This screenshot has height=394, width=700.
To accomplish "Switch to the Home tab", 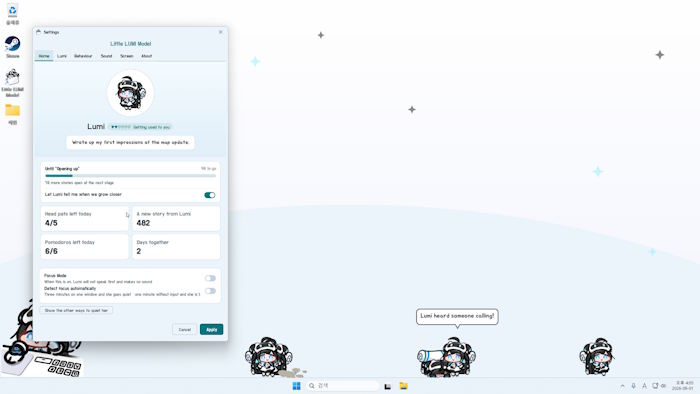I will click(44, 56).
